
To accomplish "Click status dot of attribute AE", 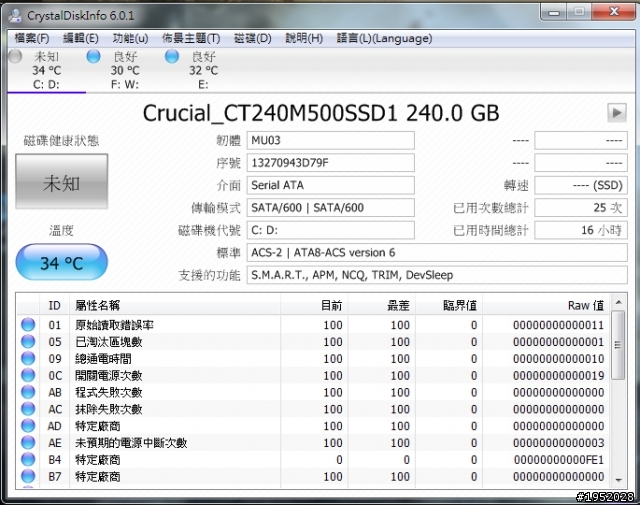I will (28, 443).
